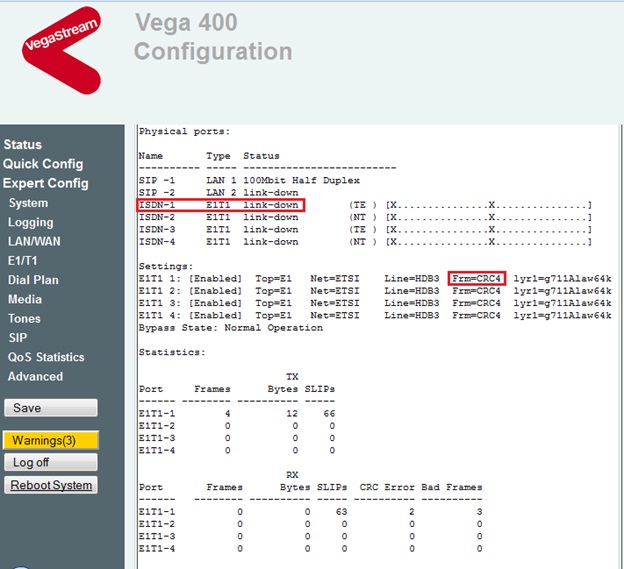Image resolution: width=624 pixels, height=569 pixels.
Task: Open the Status page
Action: (23, 144)
